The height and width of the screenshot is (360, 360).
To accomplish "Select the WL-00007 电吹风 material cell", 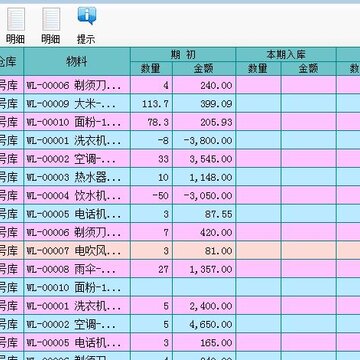I will [x=77, y=251].
